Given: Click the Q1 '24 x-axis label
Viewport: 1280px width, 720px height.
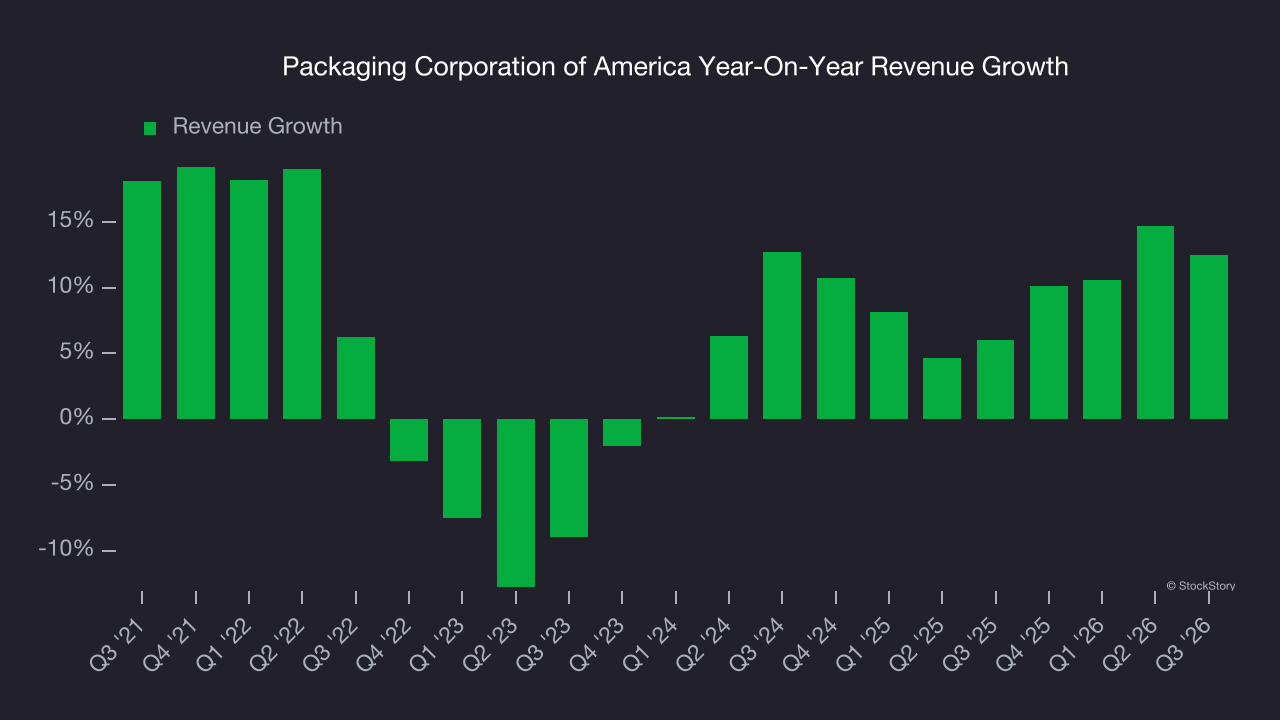Looking at the screenshot, I should click(650, 645).
